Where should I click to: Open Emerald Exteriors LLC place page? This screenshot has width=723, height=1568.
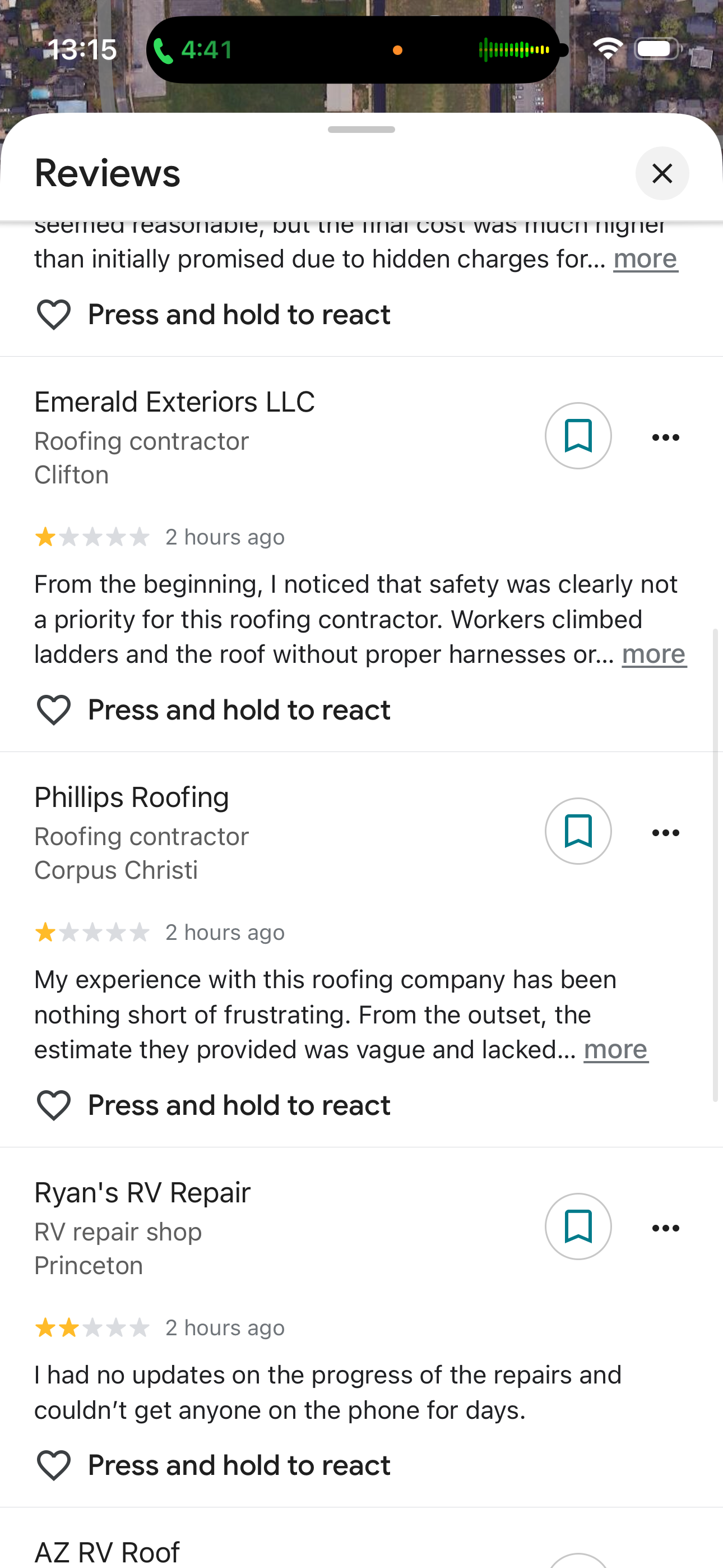tap(175, 402)
